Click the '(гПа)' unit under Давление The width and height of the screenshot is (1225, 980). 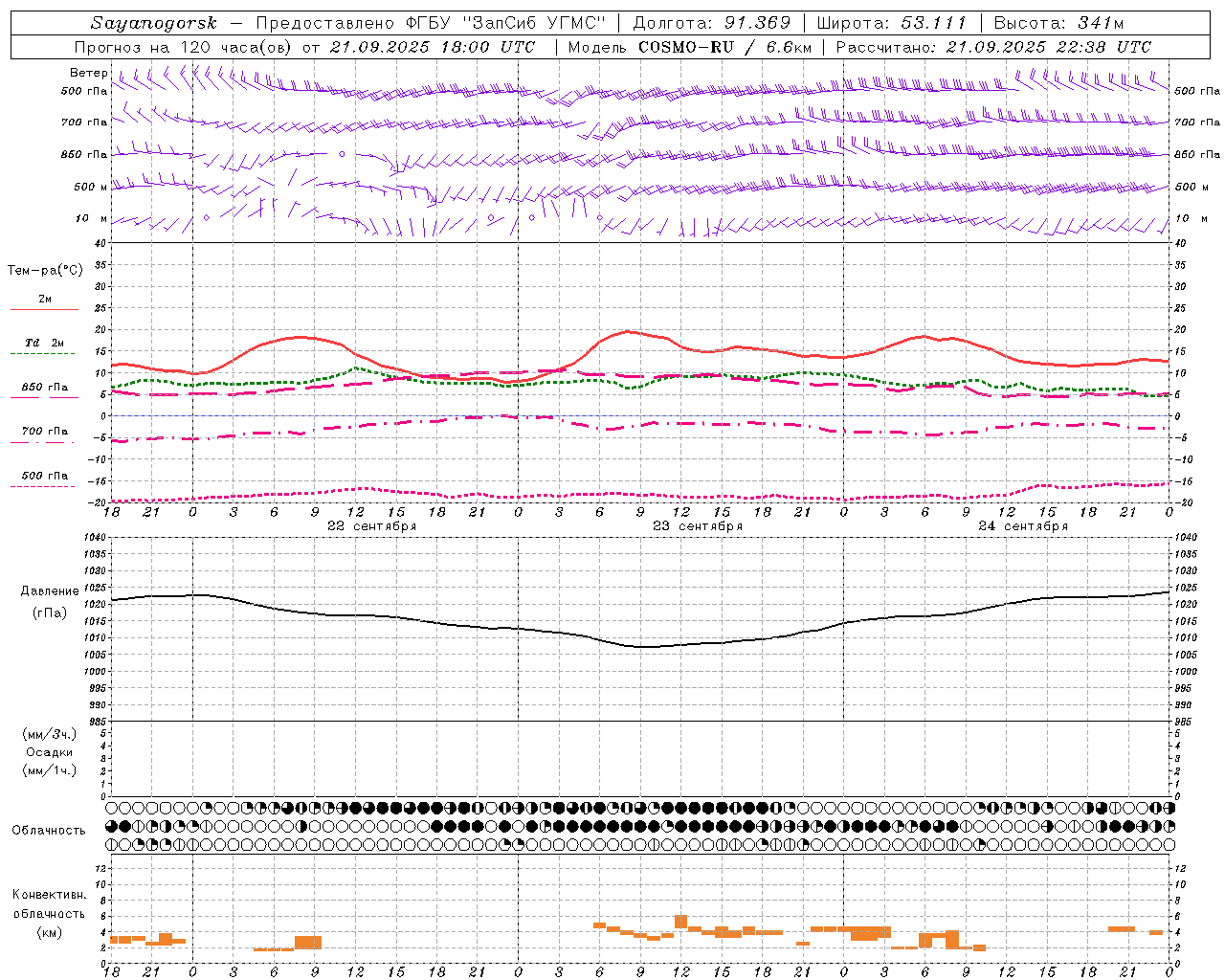click(50, 612)
